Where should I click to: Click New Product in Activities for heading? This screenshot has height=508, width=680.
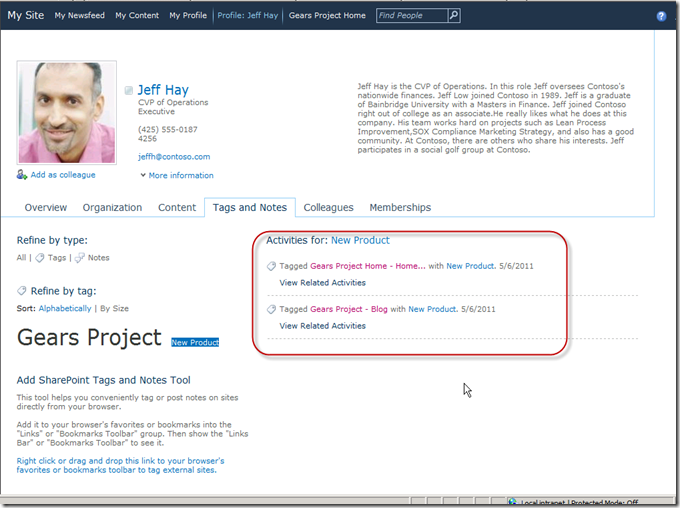pos(360,240)
